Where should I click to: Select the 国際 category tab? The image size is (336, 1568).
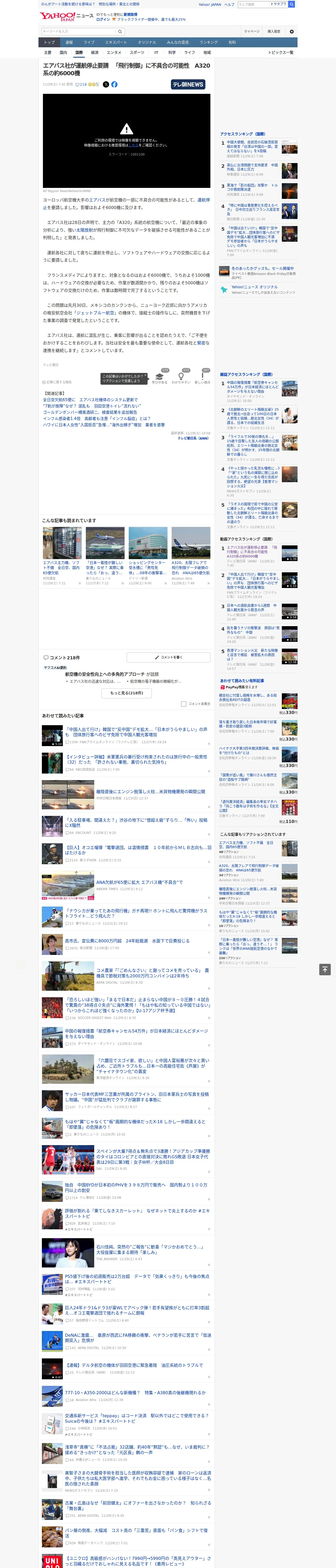tap(79, 52)
